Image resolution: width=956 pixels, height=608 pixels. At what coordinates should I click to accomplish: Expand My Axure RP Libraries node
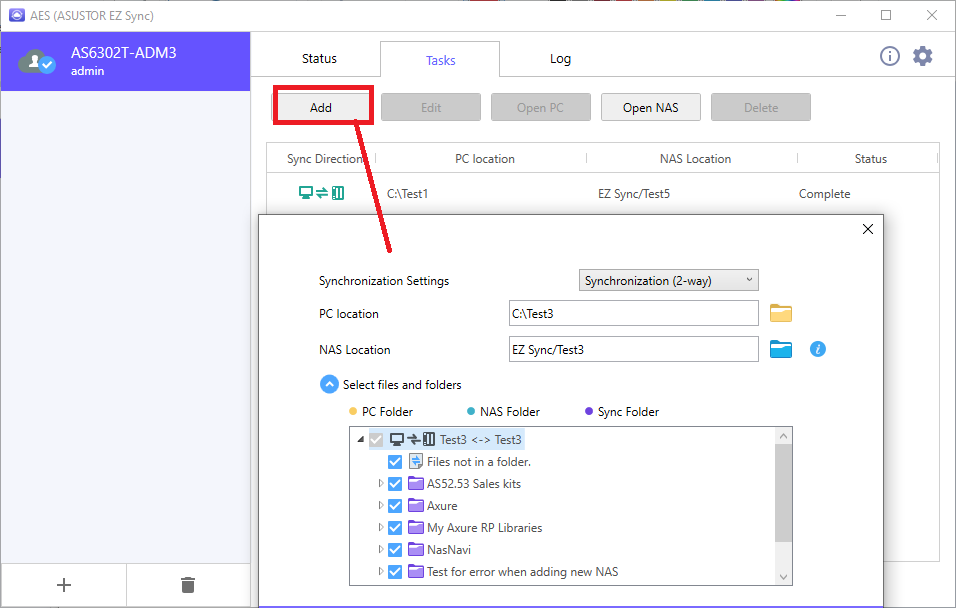tap(380, 528)
